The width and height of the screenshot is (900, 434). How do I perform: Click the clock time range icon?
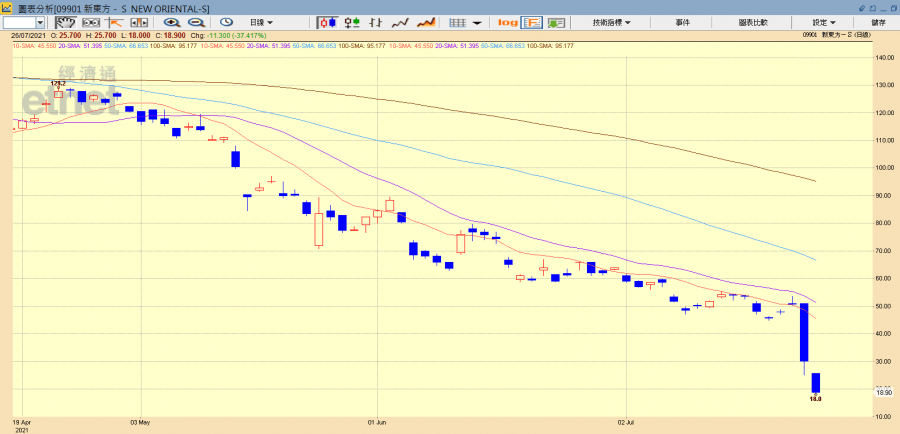point(227,22)
